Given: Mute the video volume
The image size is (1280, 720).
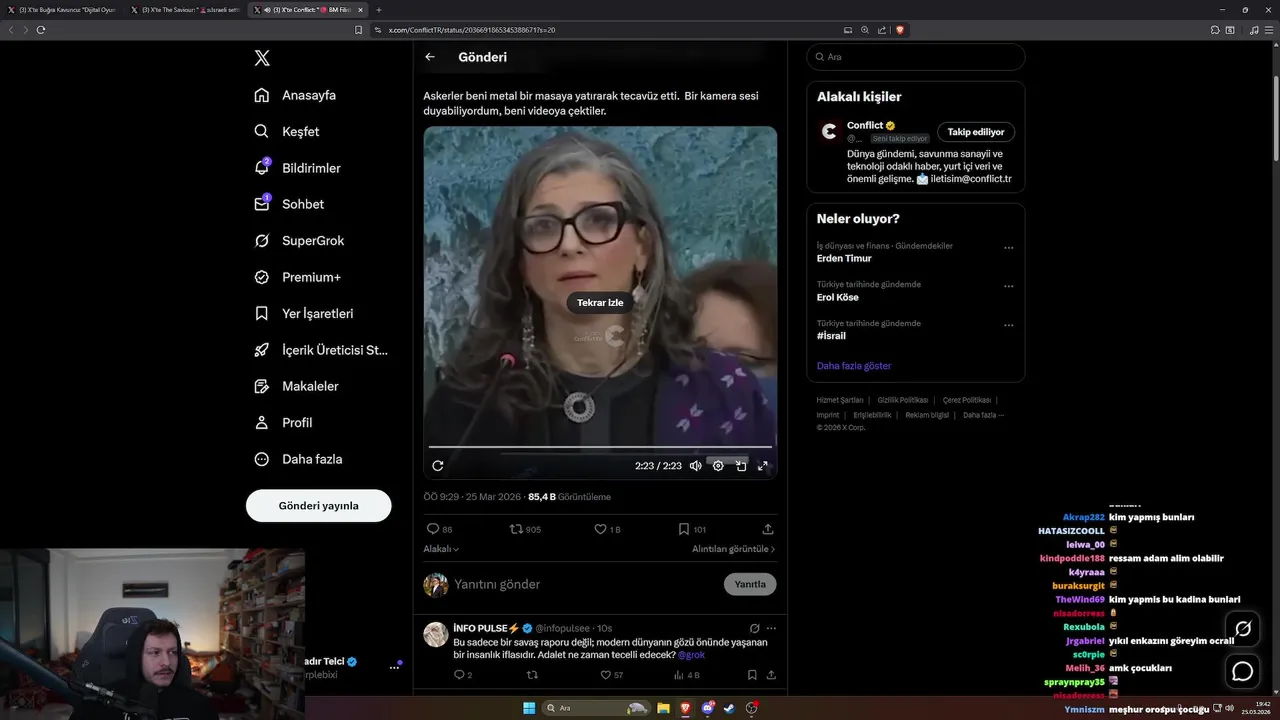Looking at the screenshot, I should coord(695,466).
